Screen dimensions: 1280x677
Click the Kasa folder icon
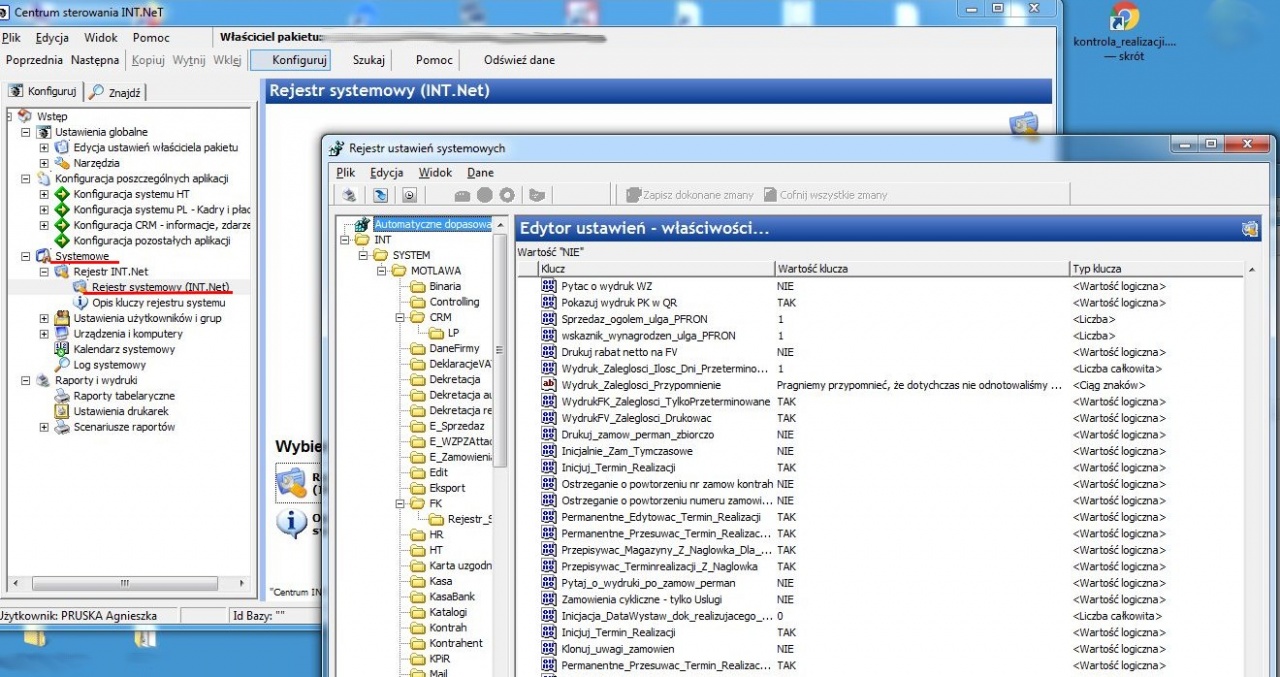(x=418, y=581)
